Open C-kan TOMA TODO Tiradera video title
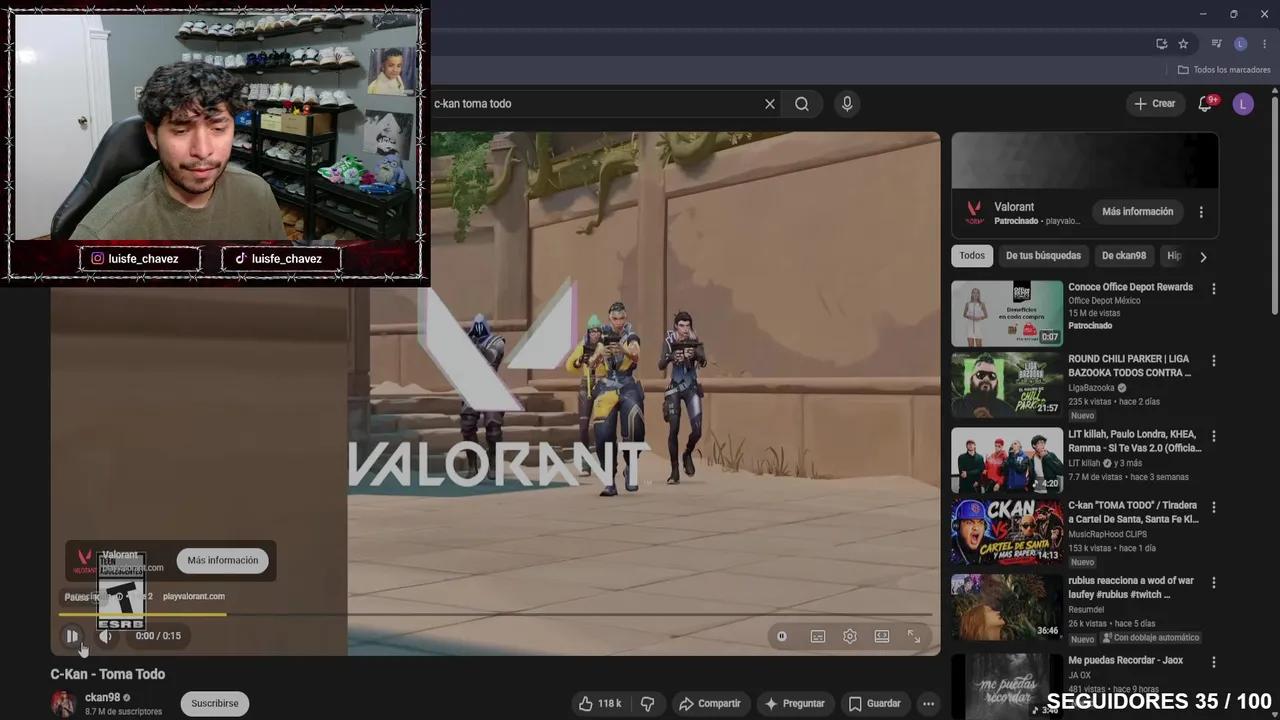The height and width of the screenshot is (720, 1280). pyautogui.click(x=1133, y=513)
